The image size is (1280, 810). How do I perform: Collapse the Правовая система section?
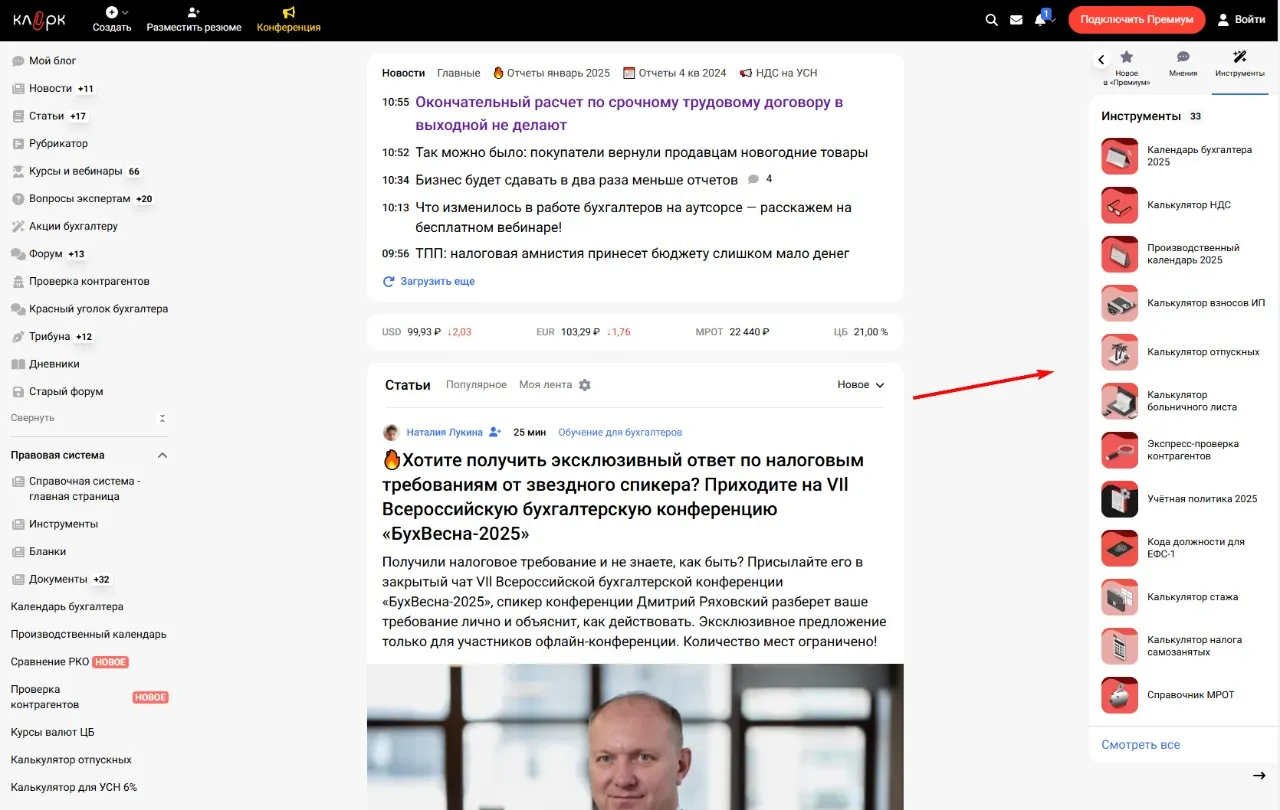pyautogui.click(x=162, y=455)
